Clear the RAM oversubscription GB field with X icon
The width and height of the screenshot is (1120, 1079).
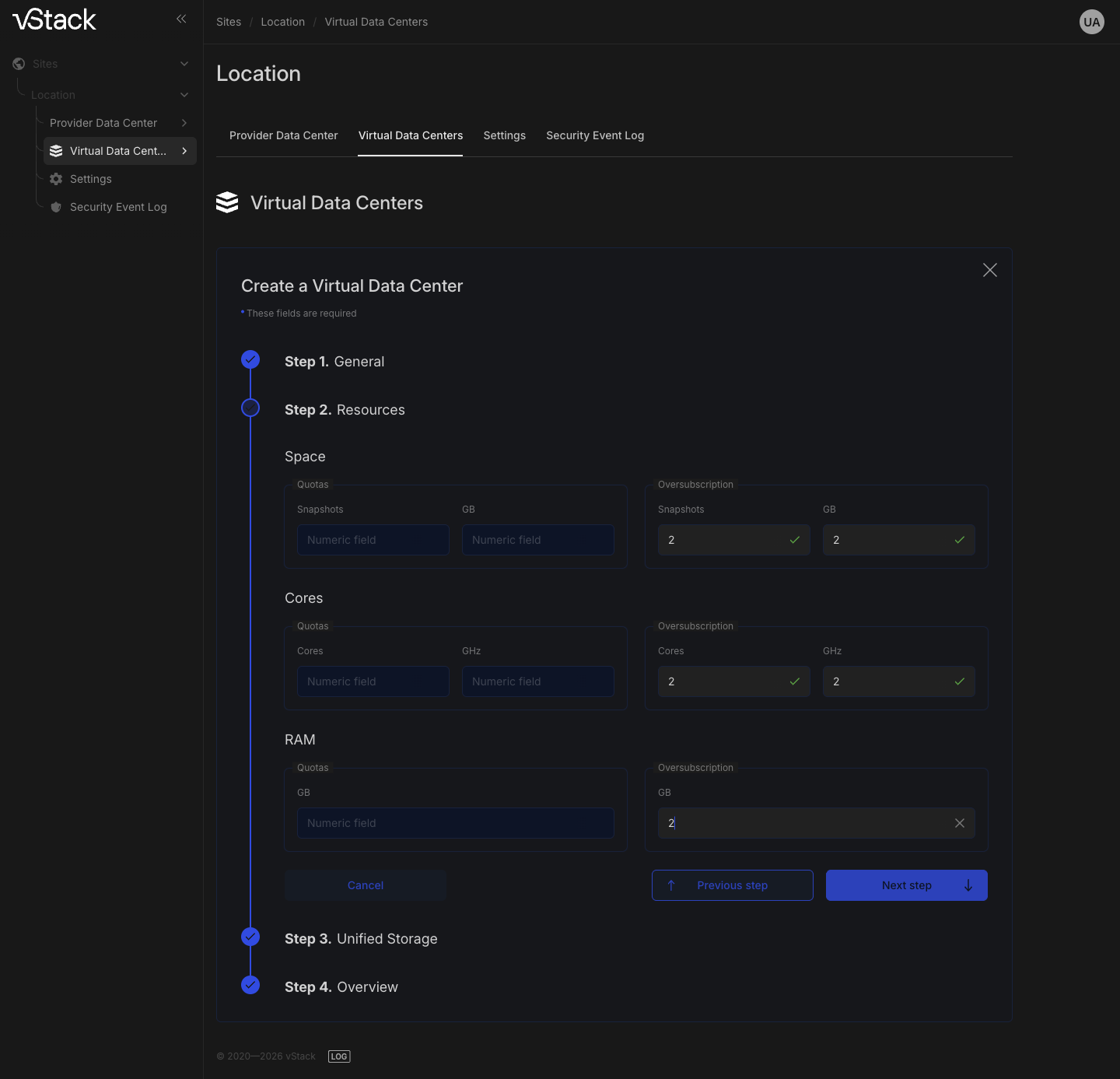pos(960,823)
